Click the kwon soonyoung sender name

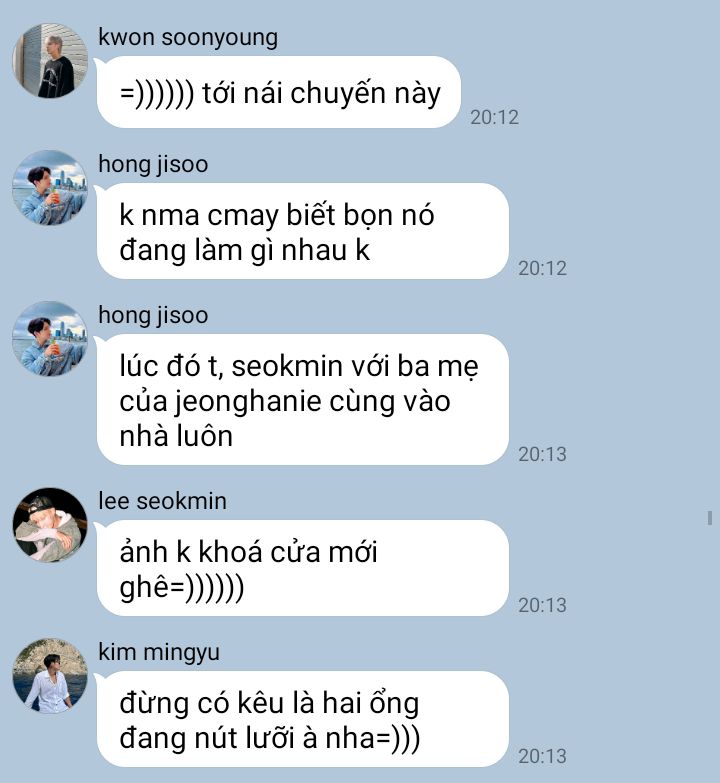tap(188, 38)
